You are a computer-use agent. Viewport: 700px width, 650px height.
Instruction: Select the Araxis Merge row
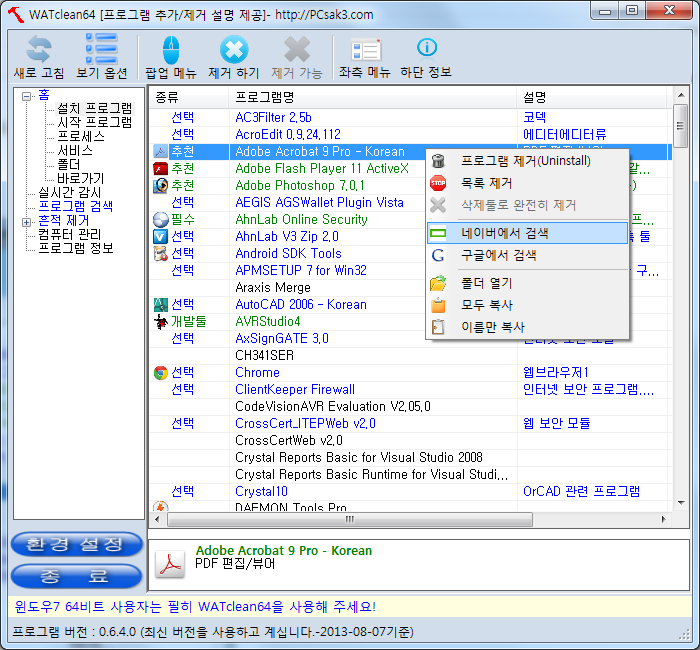pyautogui.click(x=288, y=288)
